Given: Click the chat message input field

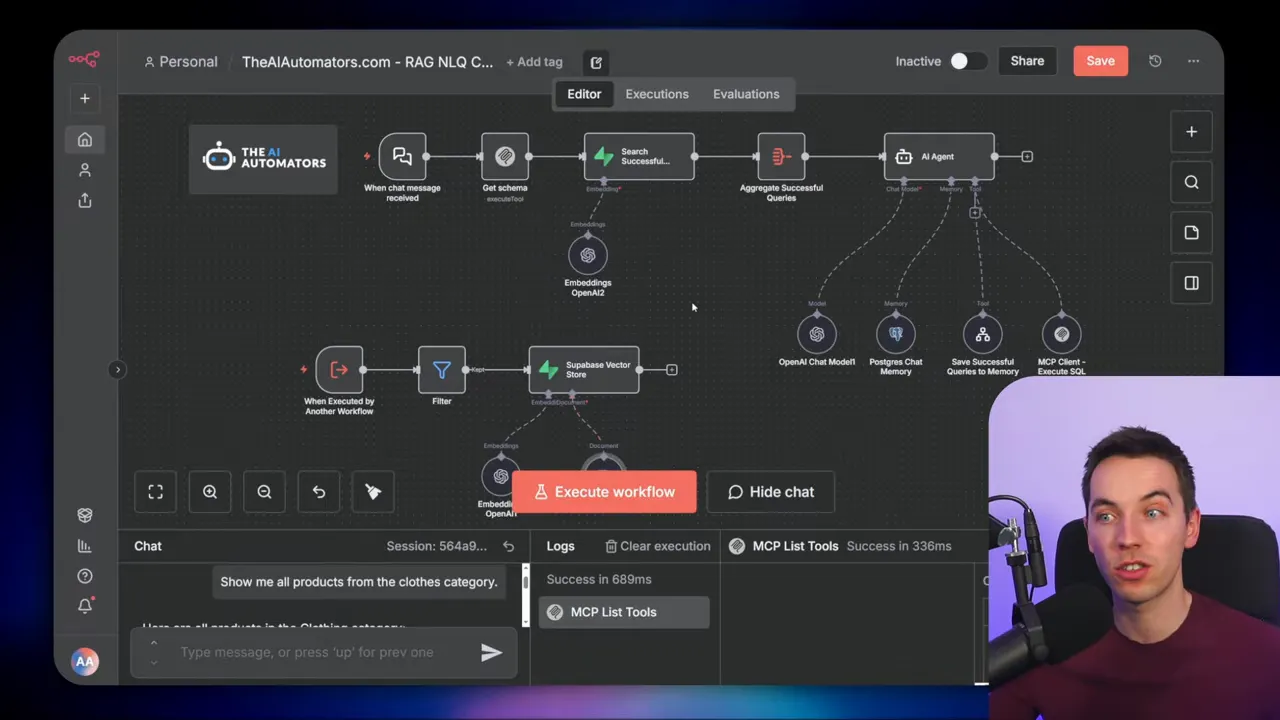Looking at the screenshot, I should pos(320,652).
